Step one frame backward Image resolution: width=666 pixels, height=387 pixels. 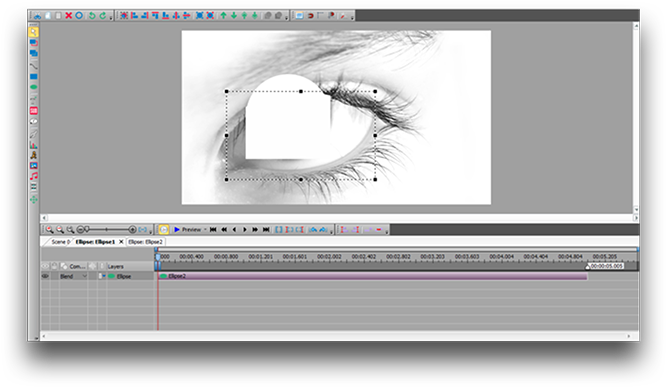point(234,230)
